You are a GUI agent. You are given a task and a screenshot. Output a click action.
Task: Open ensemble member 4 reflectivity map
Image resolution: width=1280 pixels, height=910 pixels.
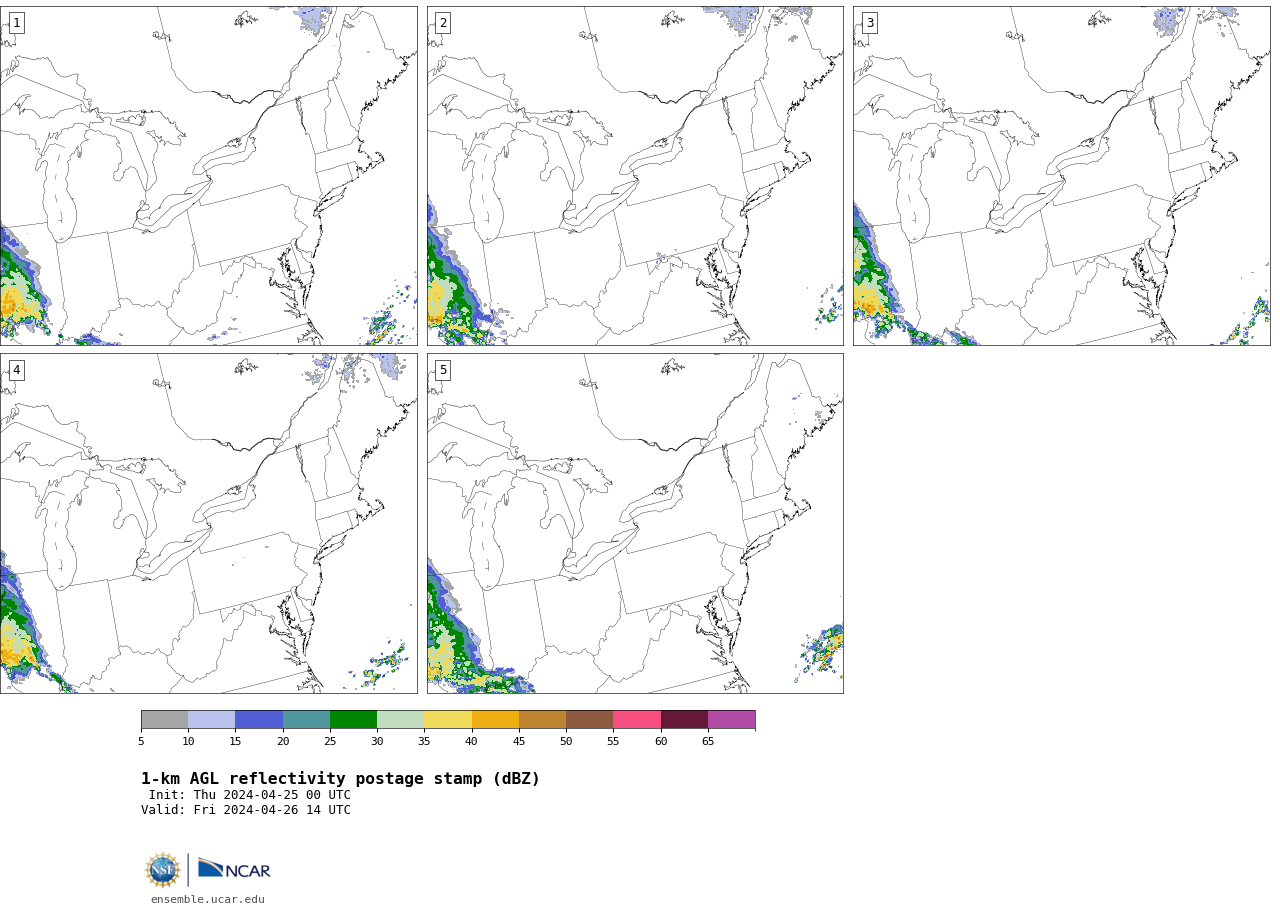point(209,523)
